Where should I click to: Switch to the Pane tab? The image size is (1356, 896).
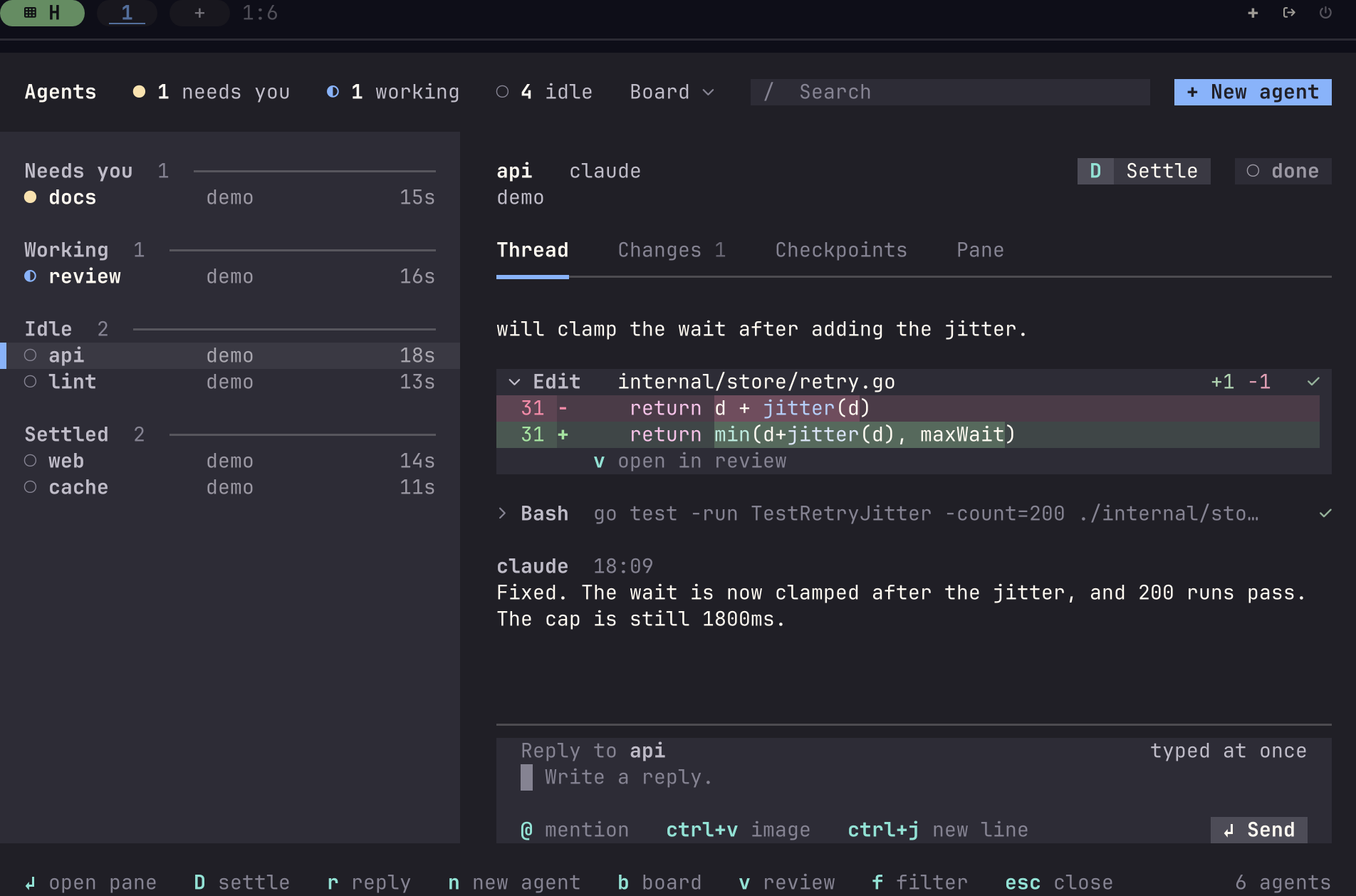click(980, 250)
